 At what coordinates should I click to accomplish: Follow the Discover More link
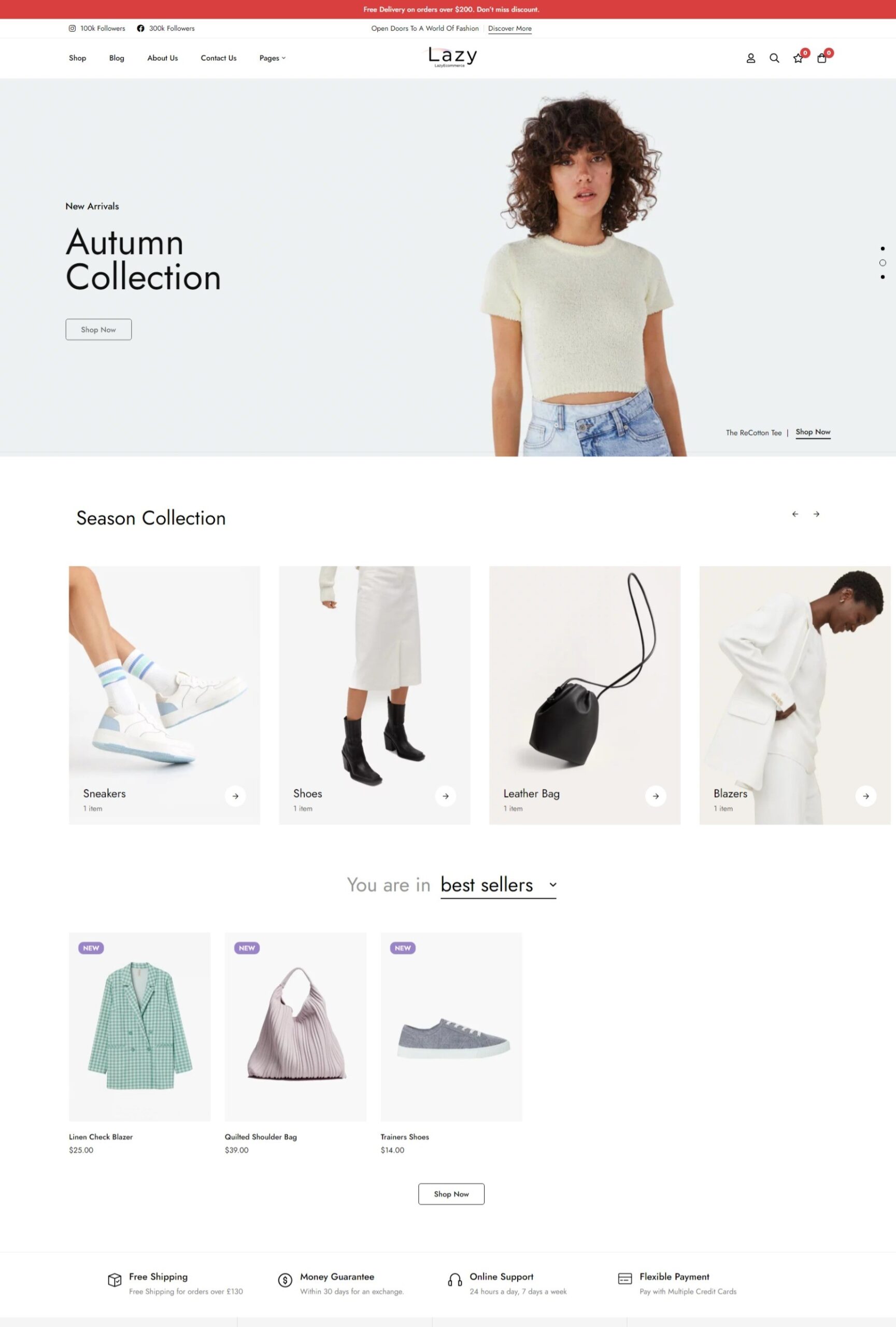pyautogui.click(x=509, y=29)
